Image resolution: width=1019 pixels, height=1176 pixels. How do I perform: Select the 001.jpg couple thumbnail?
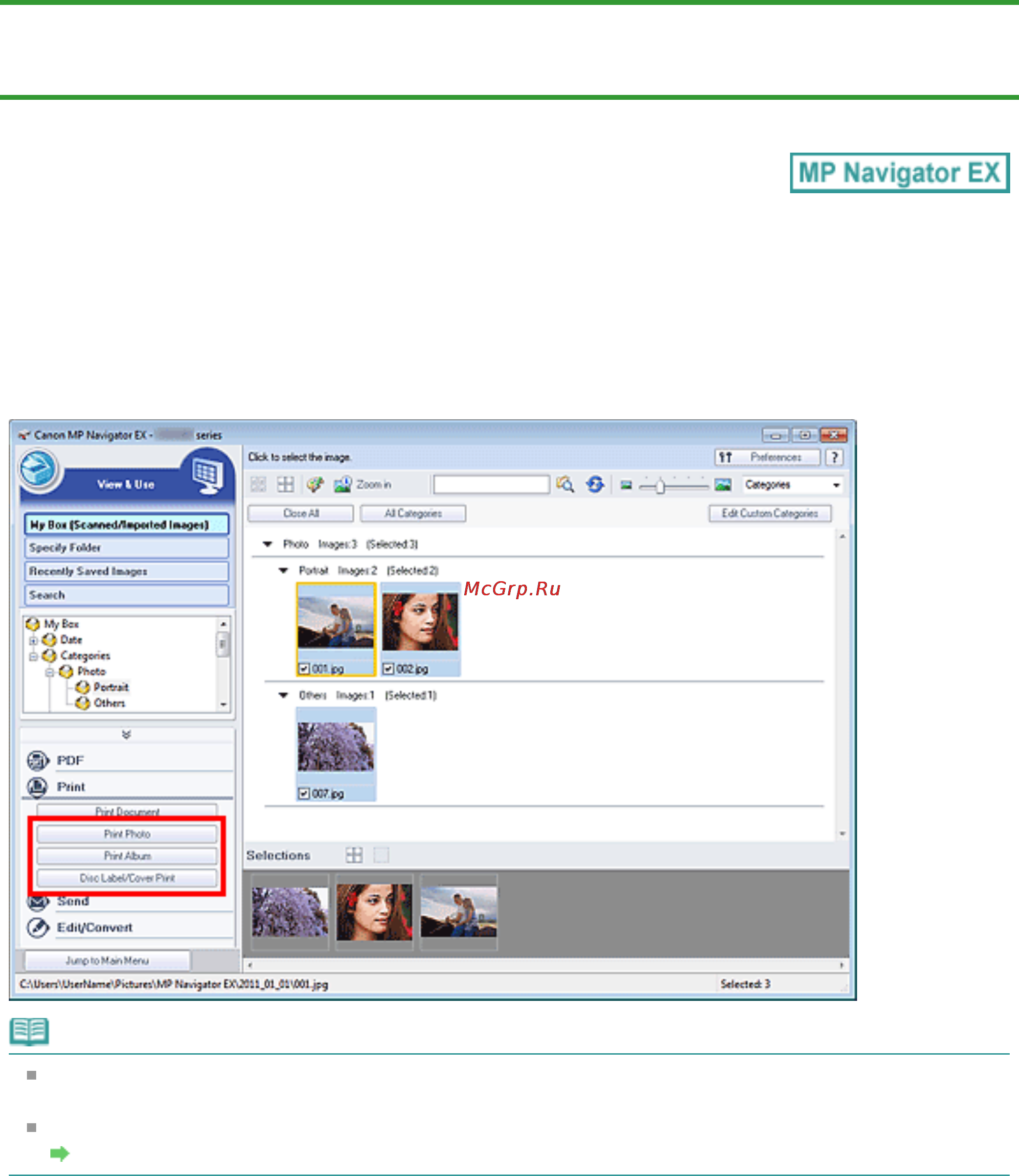pos(336,623)
